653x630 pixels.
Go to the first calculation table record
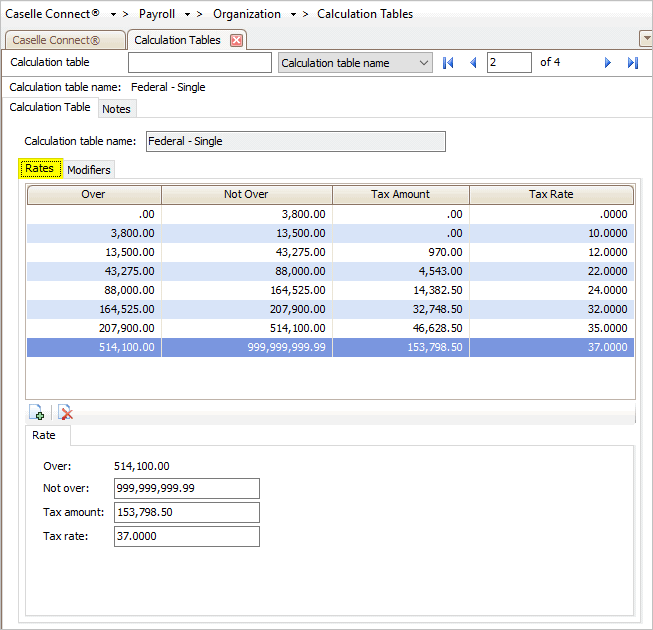click(448, 63)
